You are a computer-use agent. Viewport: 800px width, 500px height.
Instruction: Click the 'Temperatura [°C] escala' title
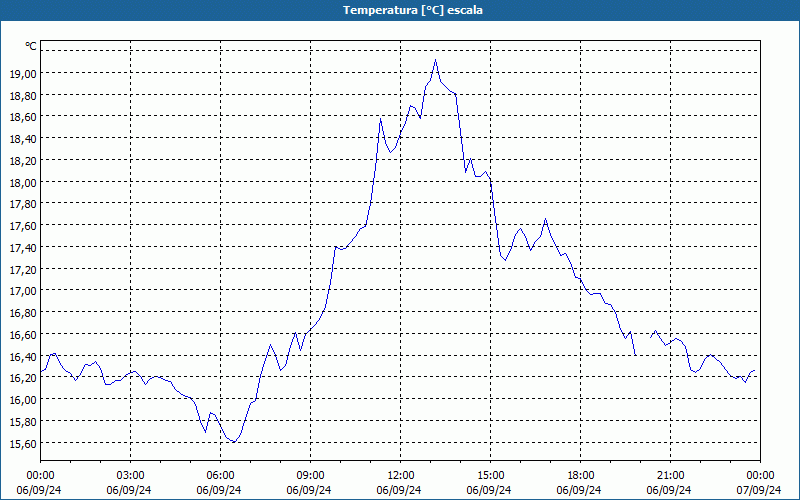pyautogui.click(x=413, y=10)
